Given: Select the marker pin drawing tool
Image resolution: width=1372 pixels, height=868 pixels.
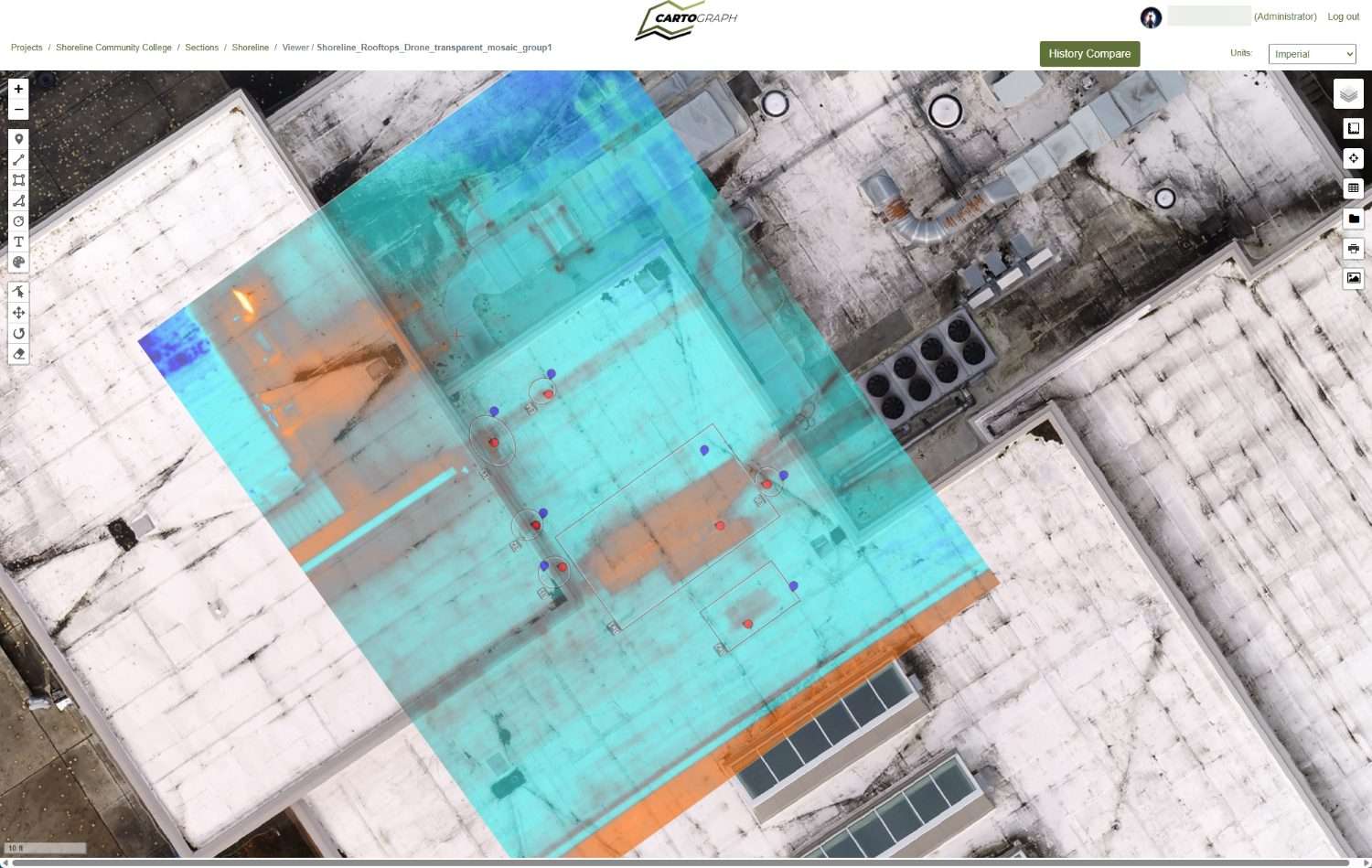Looking at the screenshot, I should [x=18, y=139].
